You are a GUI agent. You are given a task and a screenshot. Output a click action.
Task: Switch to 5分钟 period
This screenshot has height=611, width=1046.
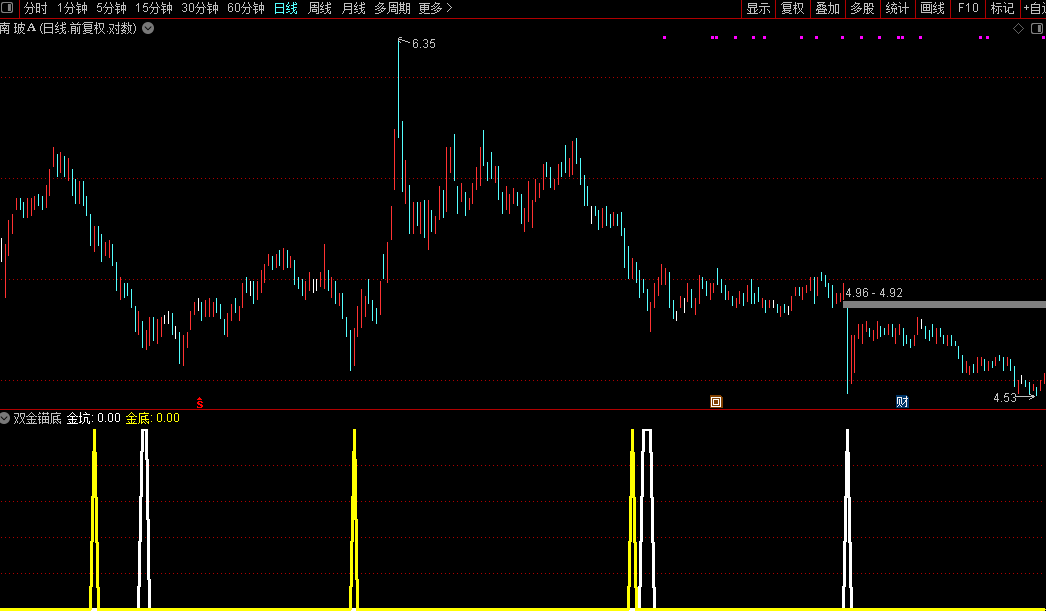tap(111, 8)
